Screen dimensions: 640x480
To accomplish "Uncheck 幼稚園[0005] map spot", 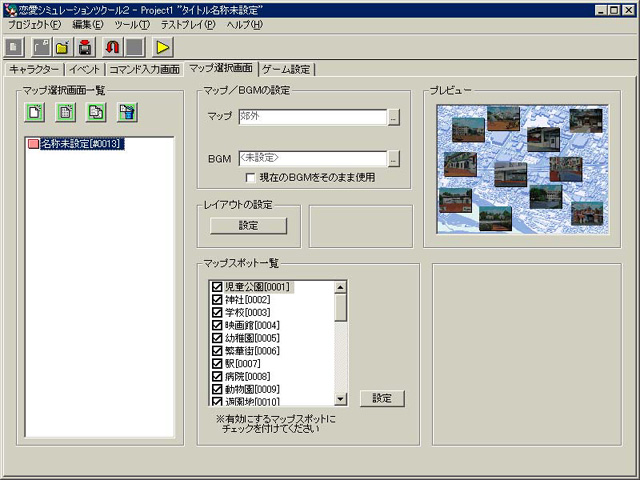I will tap(217, 338).
